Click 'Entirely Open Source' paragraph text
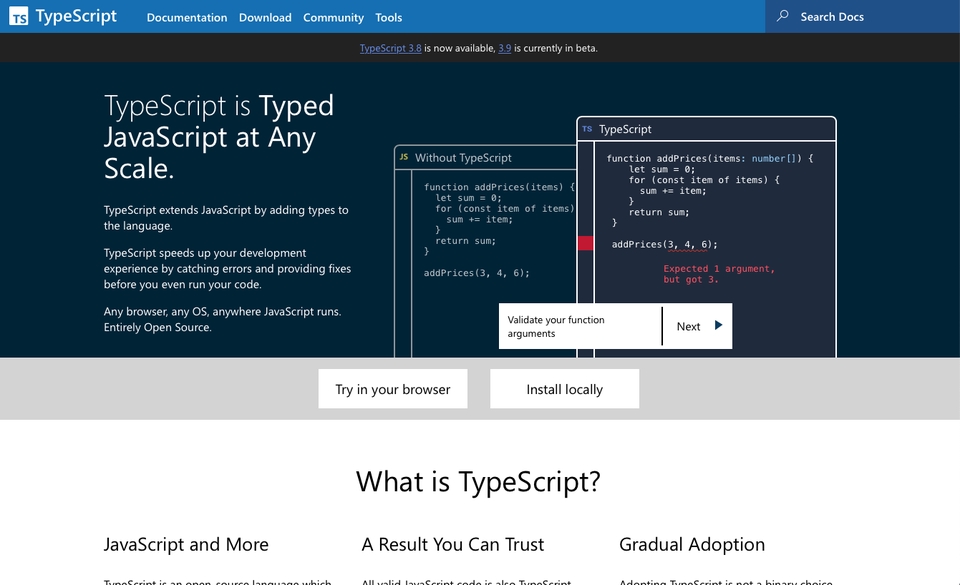 [157, 327]
